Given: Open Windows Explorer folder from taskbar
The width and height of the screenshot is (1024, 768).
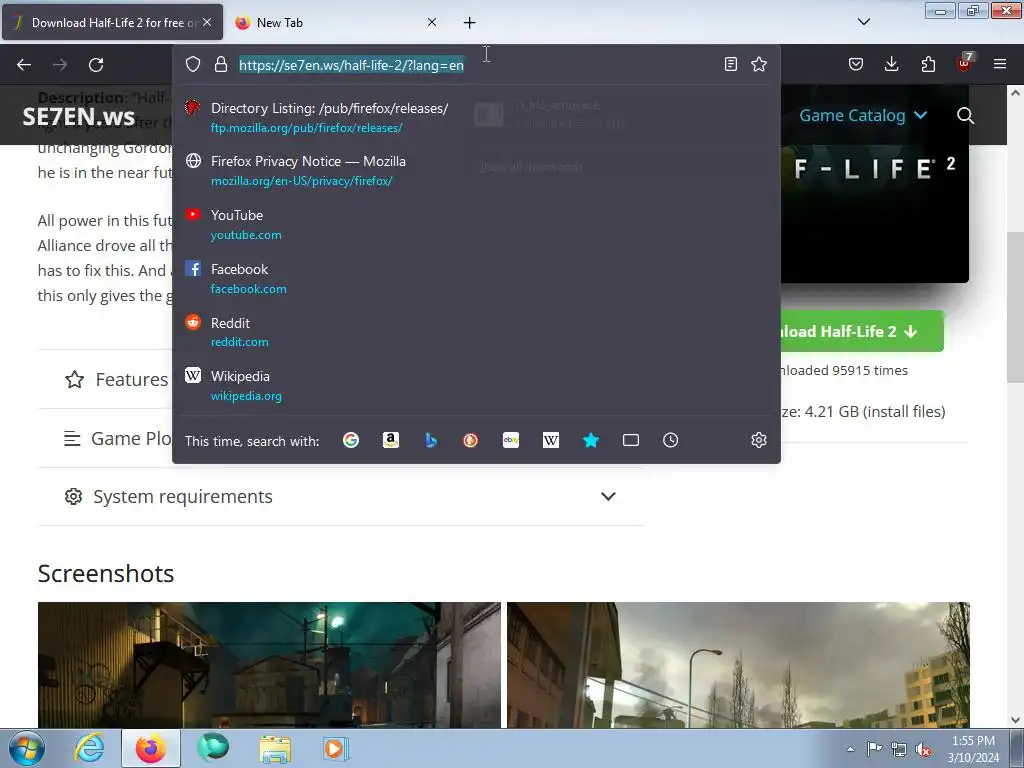Looking at the screenshot, I should coord(275,749).
